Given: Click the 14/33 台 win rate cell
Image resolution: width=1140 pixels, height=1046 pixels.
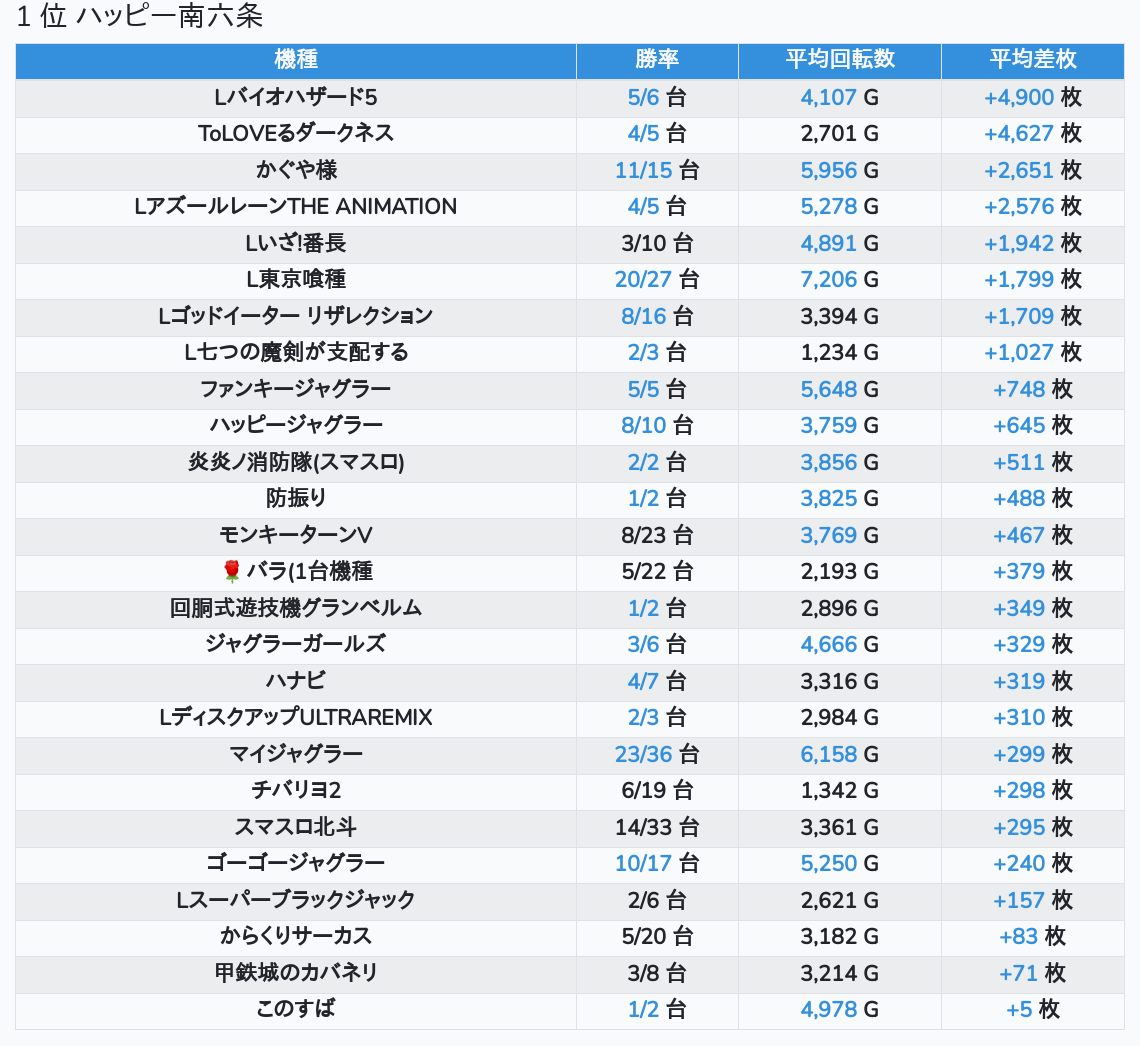Looking at the screenshot, I should tap(657, 827).
